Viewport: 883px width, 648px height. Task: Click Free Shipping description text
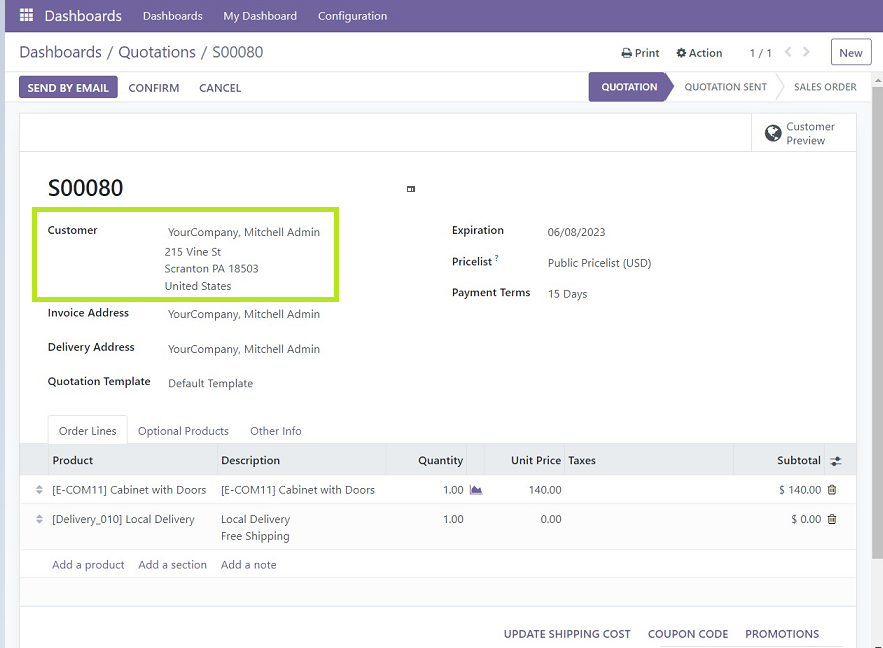point(255,537)
